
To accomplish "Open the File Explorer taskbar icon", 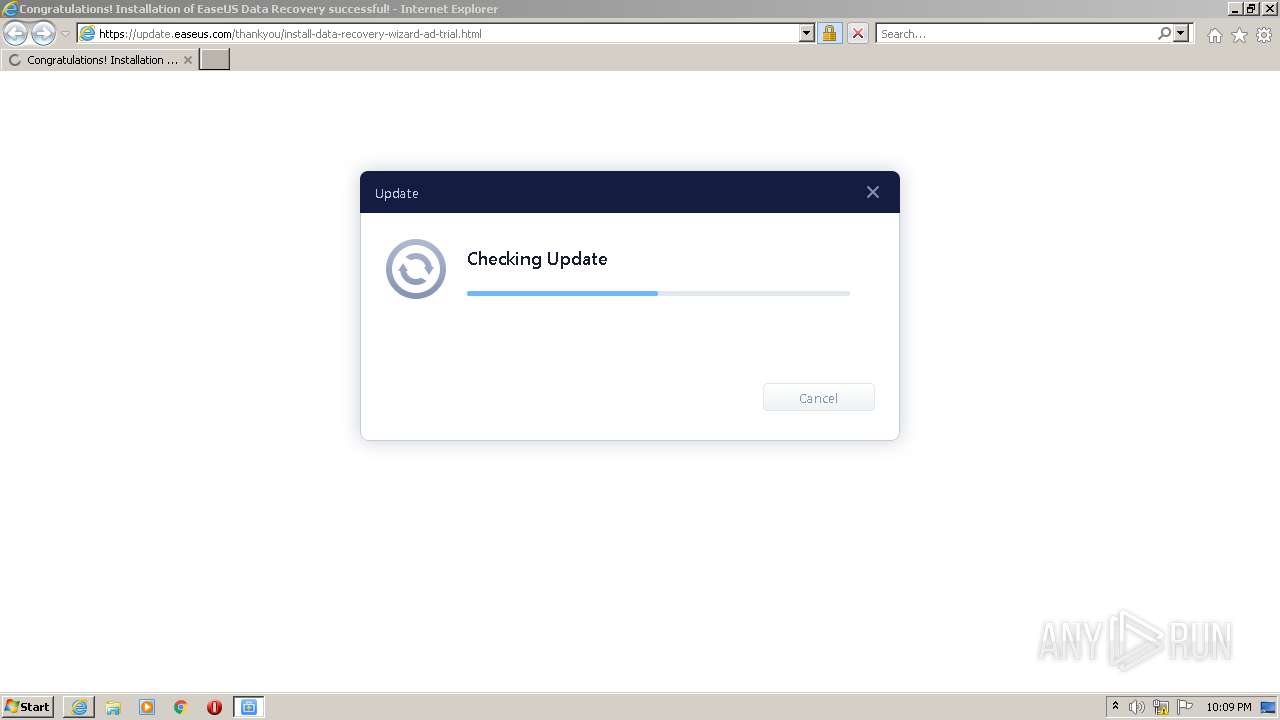I will [x=113, y=707].
